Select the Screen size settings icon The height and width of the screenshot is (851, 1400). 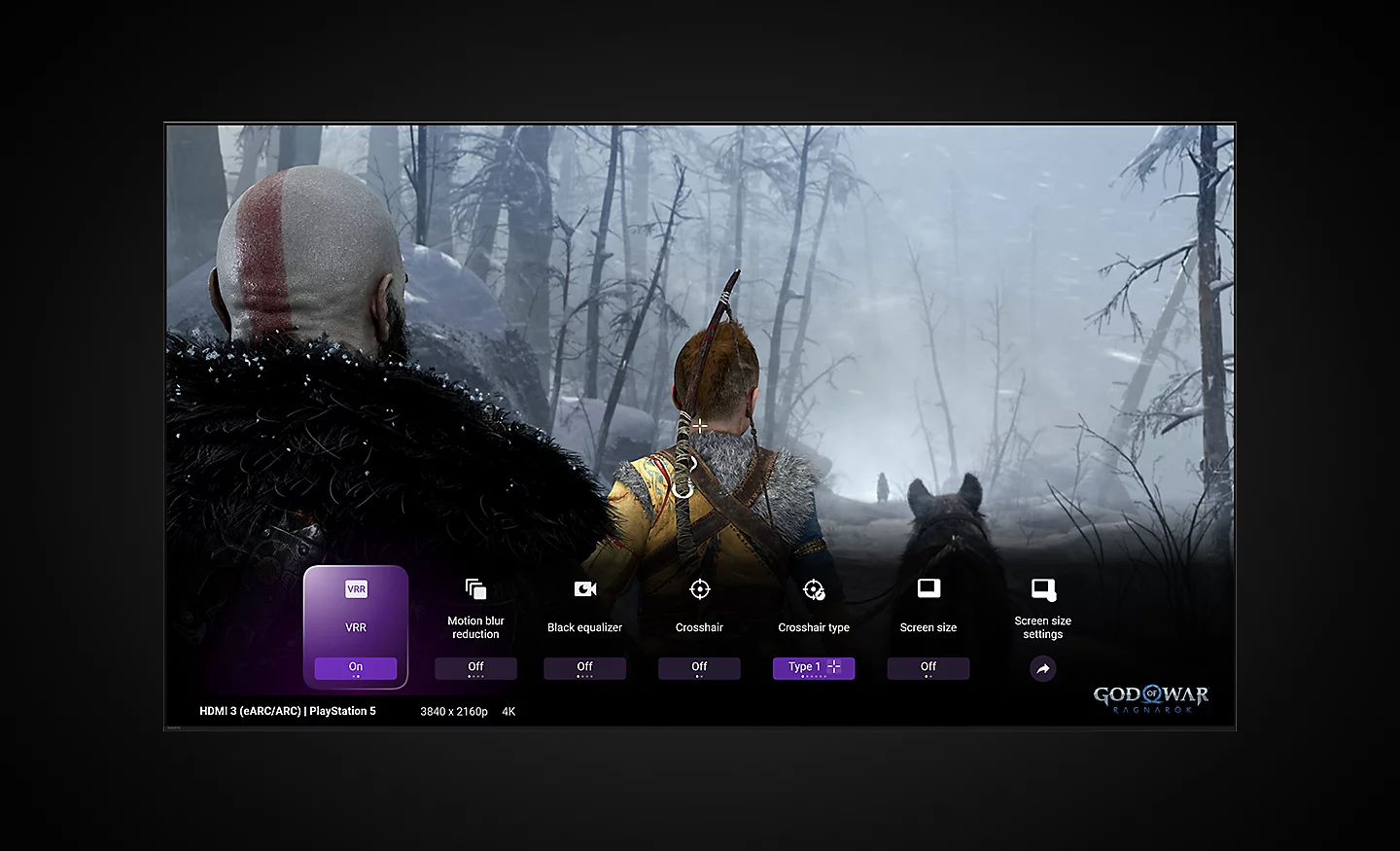point(1043,589)
